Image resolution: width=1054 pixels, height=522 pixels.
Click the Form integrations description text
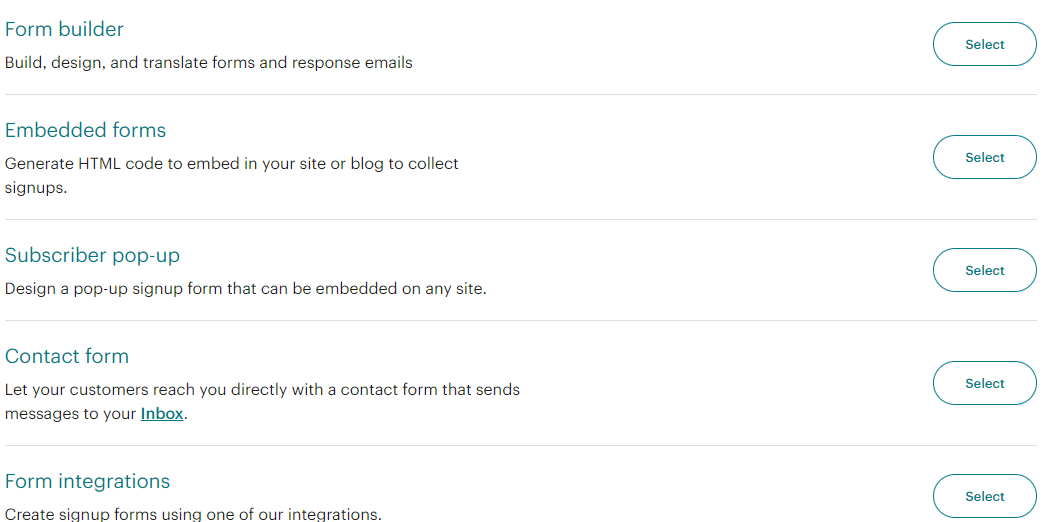(x=193, y=515)
